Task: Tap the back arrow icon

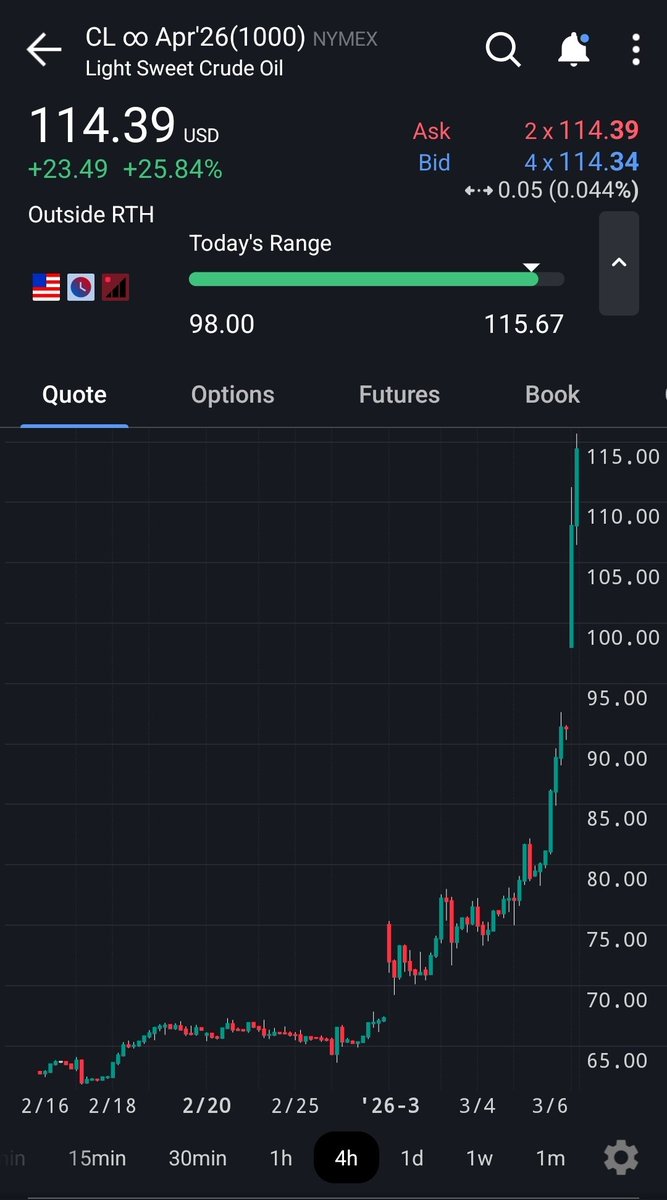Action: (44, 49)
